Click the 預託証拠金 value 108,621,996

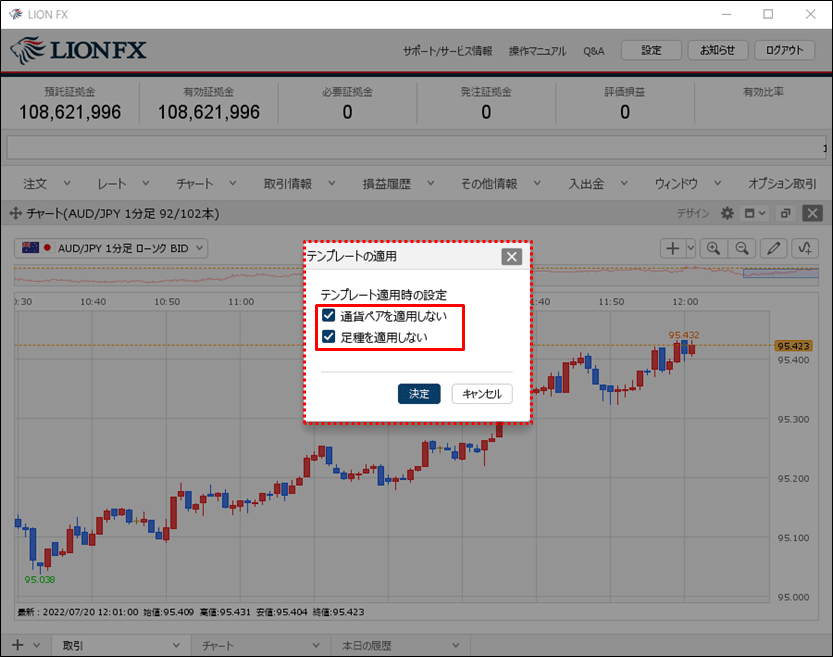tap(70, 112)
